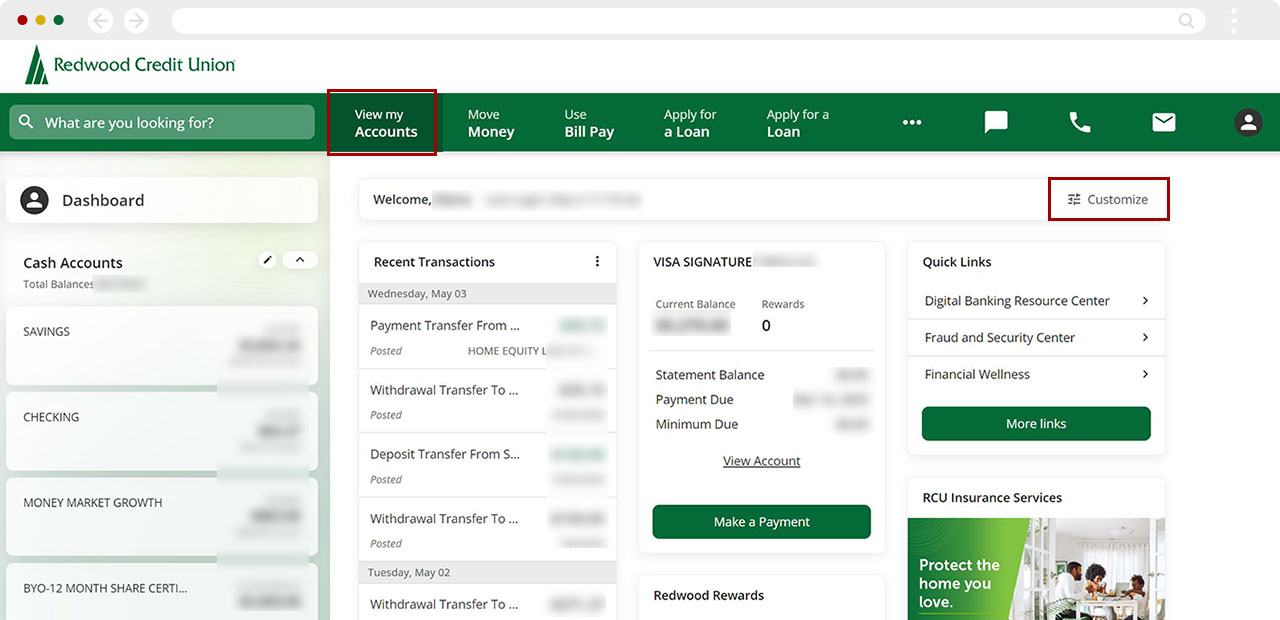Open BYO-12 MONTH SHARE CERTI... account
Image resolution: width=1280 pixels, height=620 pixels.
click(162, 592)
